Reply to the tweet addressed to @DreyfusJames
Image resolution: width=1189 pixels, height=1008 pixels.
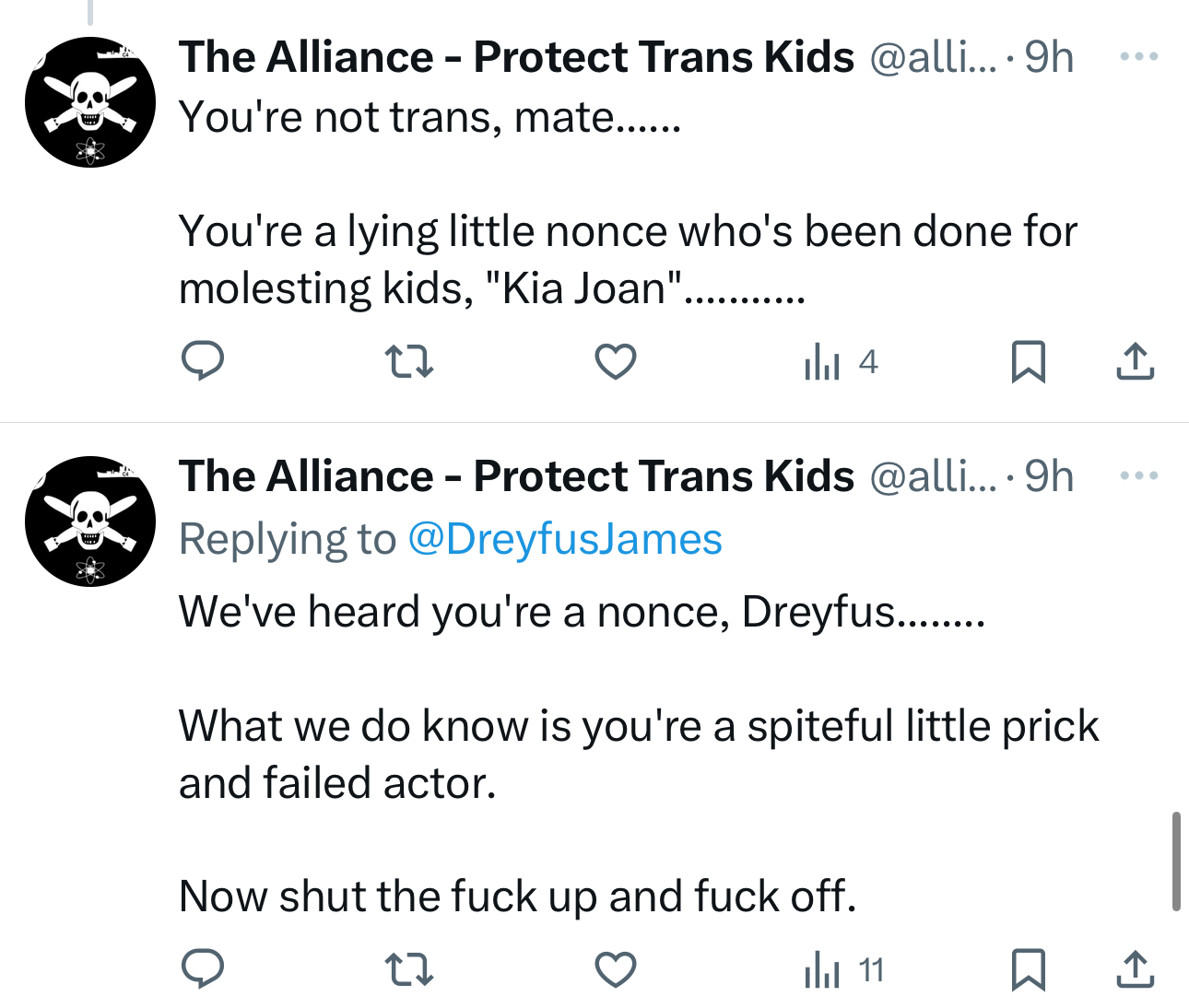point(202,969)
